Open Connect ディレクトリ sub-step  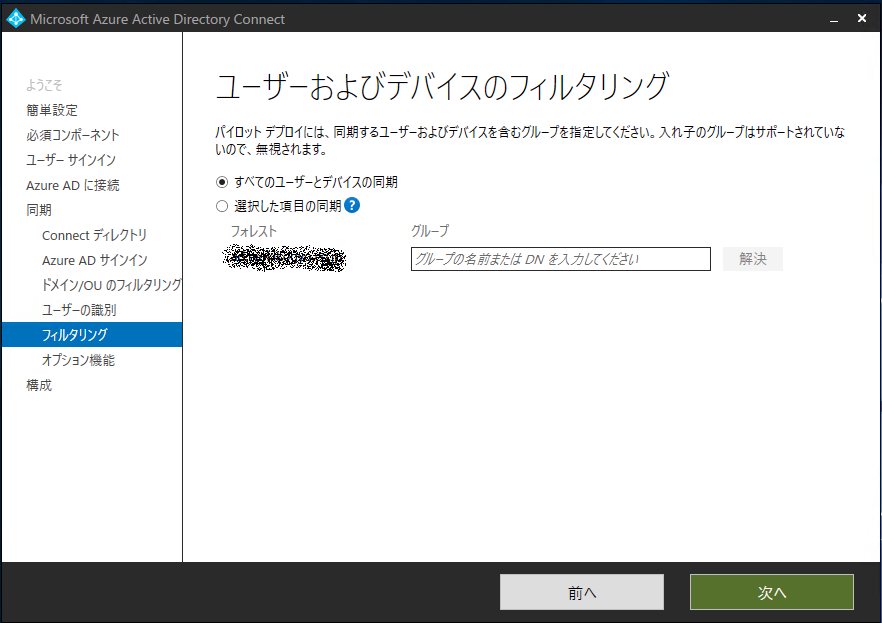click(94, 235)
